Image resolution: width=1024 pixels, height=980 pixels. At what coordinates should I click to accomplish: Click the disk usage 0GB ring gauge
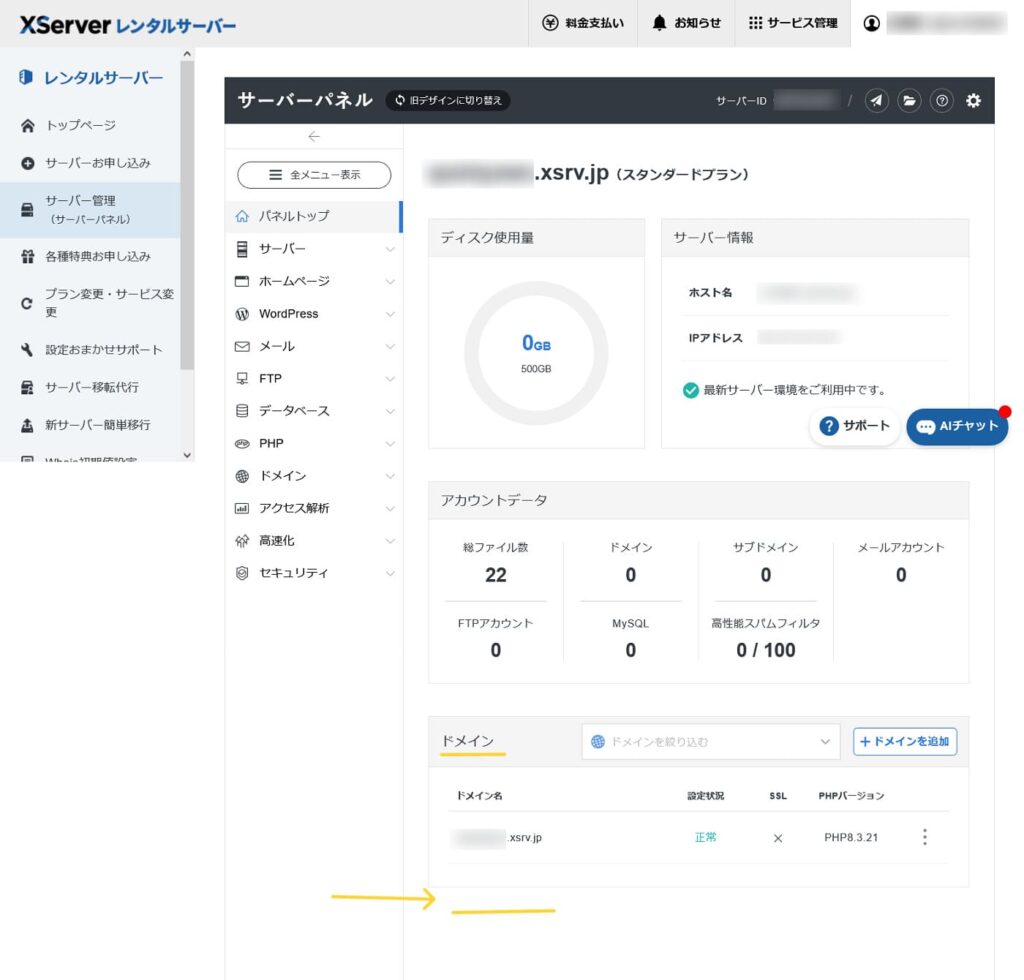coord(536,353)
